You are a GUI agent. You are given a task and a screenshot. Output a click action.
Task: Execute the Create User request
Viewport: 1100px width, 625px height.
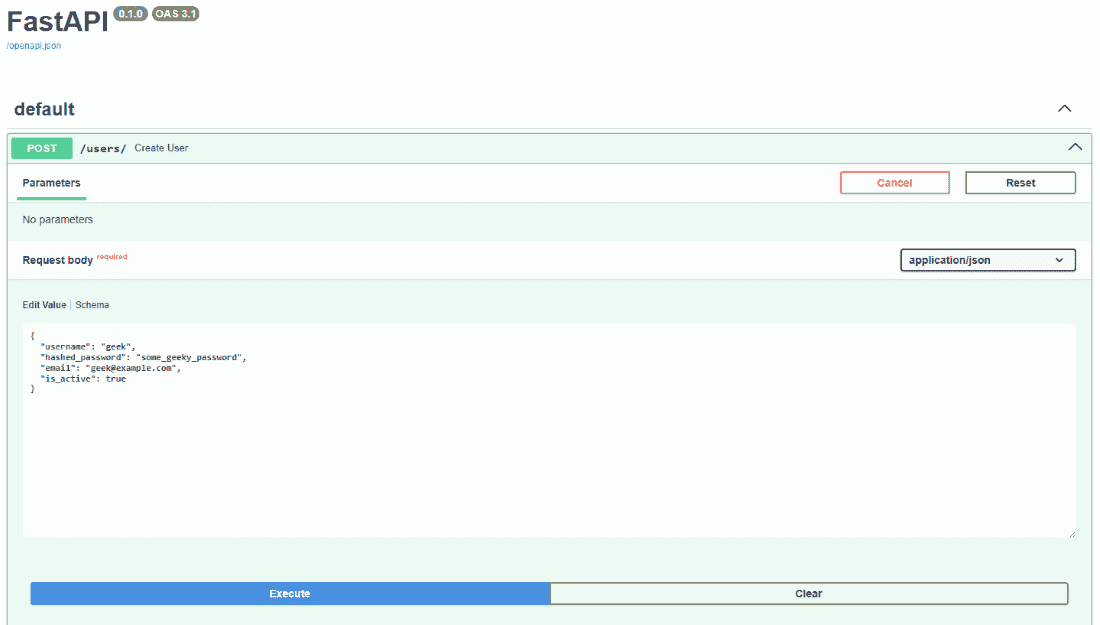pyautogui.click(x=289, y=593)
